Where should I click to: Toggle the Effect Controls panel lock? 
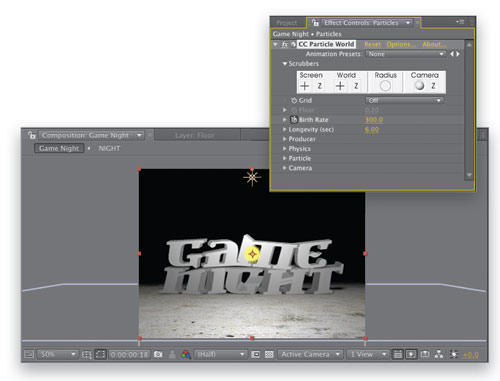pos(315,23)
